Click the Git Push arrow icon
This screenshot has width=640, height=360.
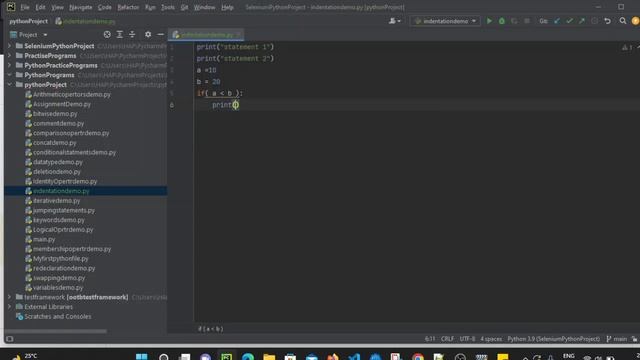pos(582,21)
